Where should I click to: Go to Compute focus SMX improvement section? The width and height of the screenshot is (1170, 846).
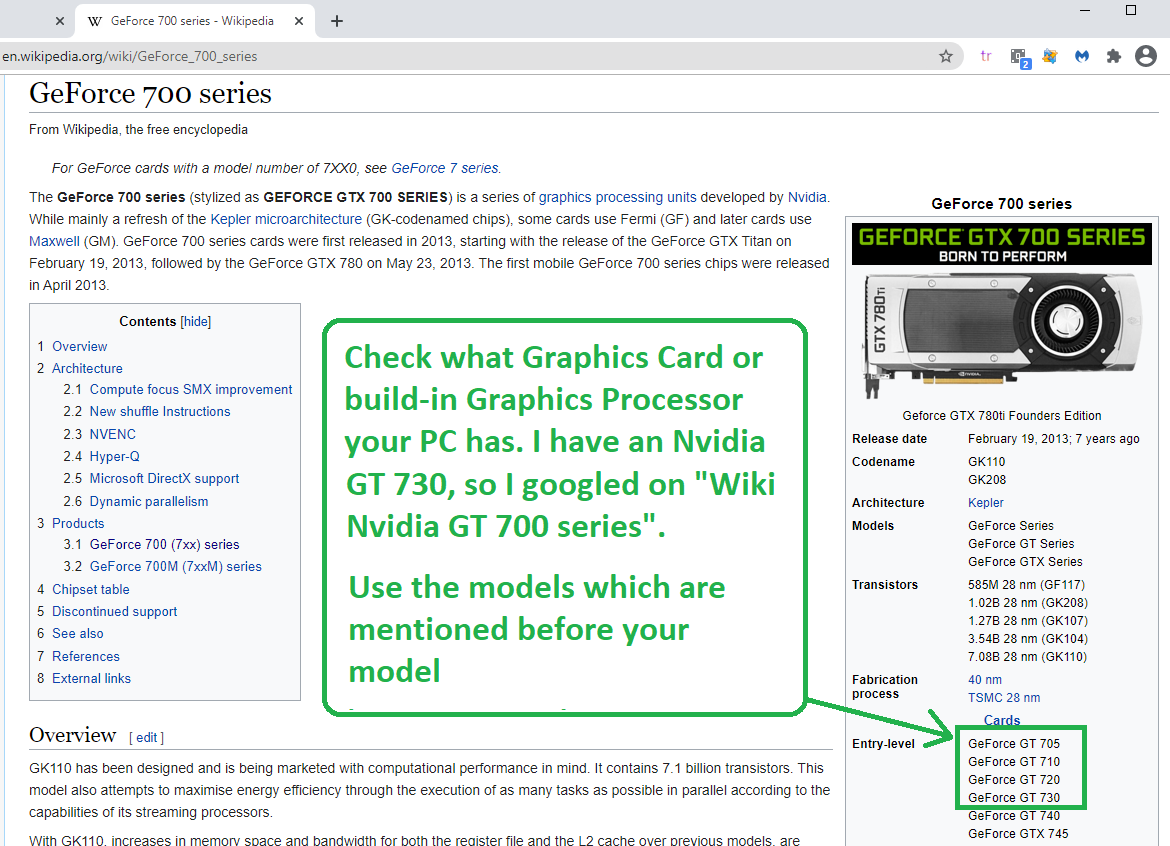pos(190,389)
